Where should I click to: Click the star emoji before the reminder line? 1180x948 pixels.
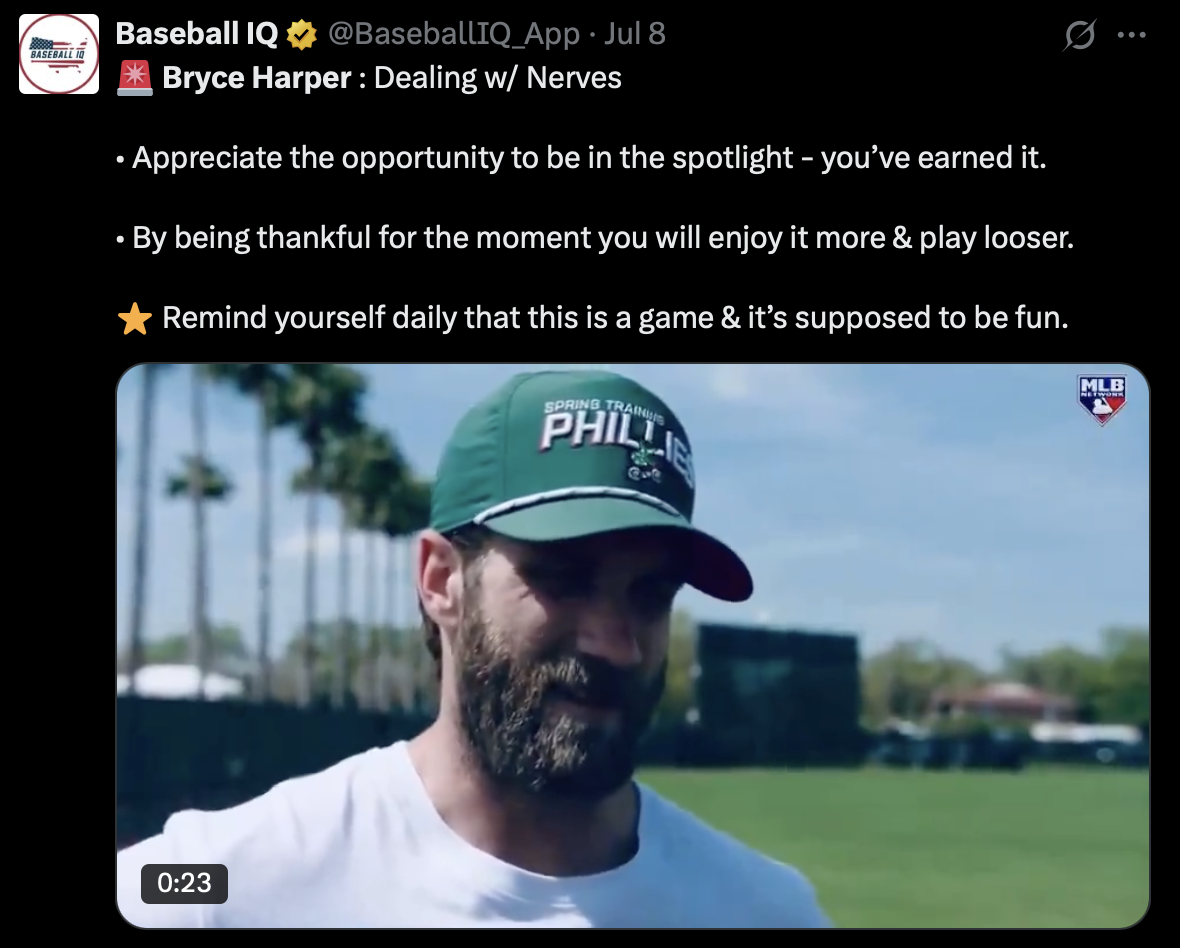click(134, 317)
